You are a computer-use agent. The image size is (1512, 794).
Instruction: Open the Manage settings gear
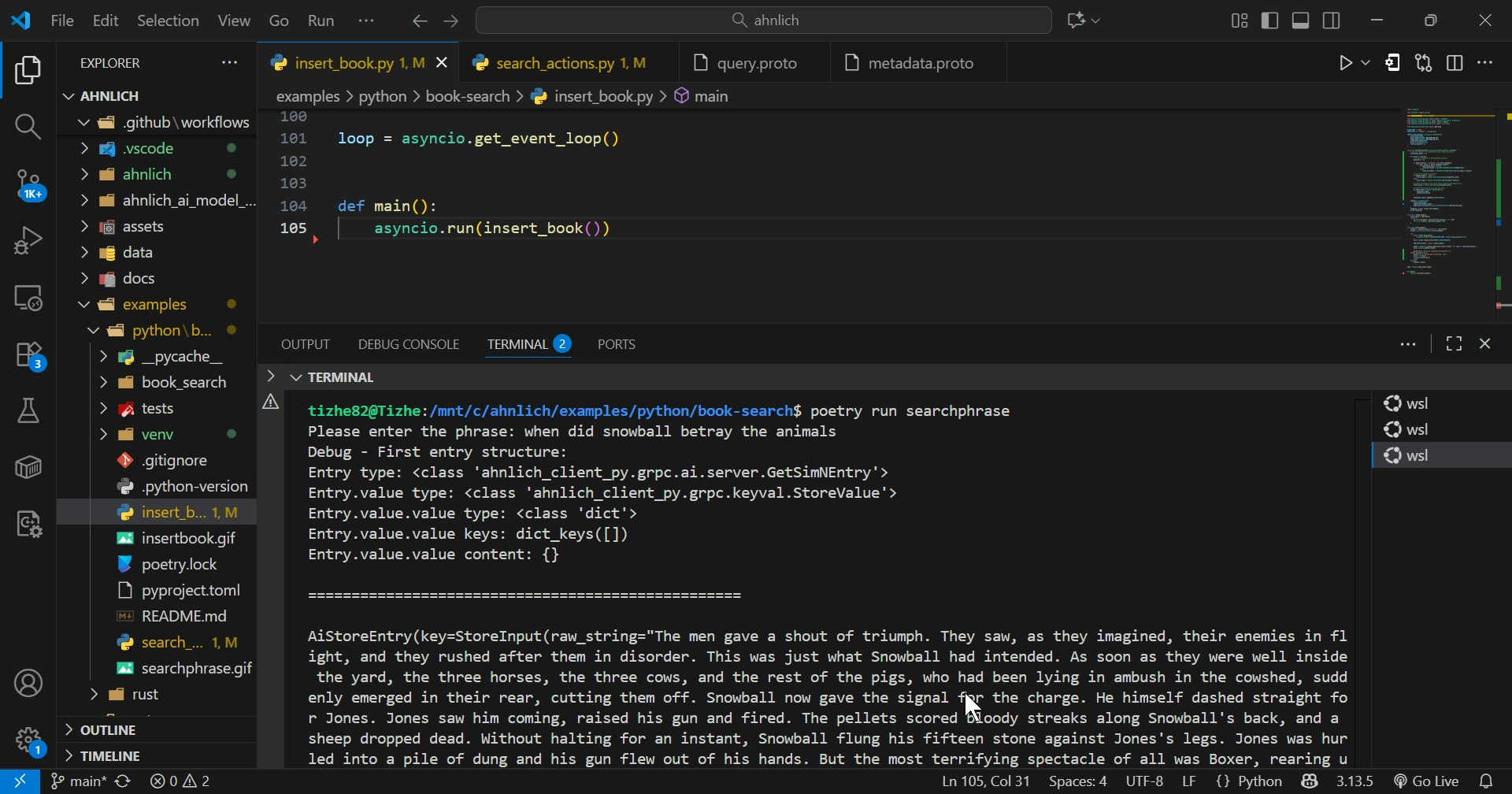(28, 740)
